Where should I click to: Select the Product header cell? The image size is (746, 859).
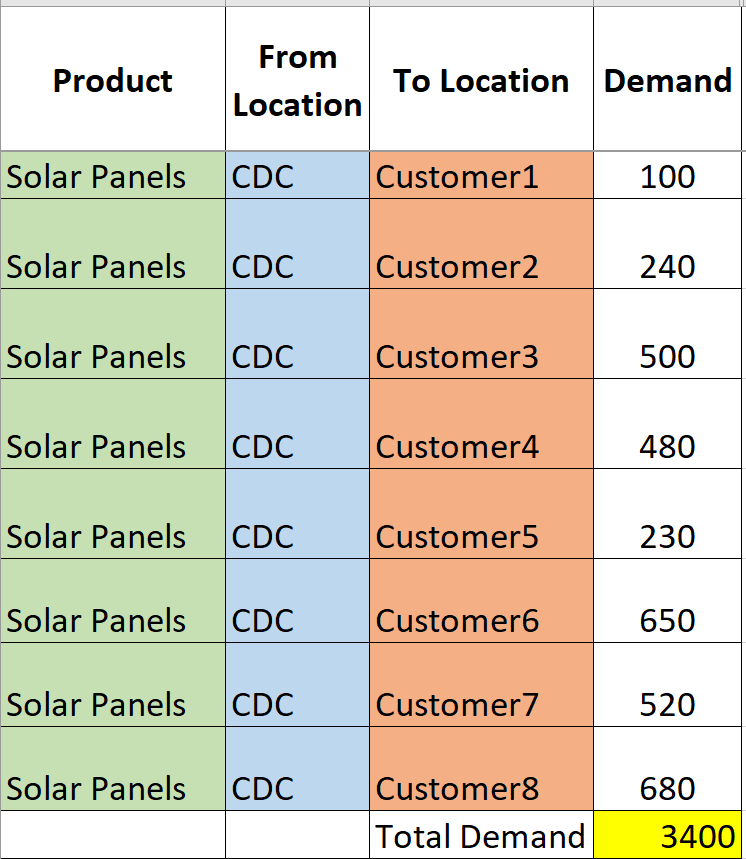point(113,79)
